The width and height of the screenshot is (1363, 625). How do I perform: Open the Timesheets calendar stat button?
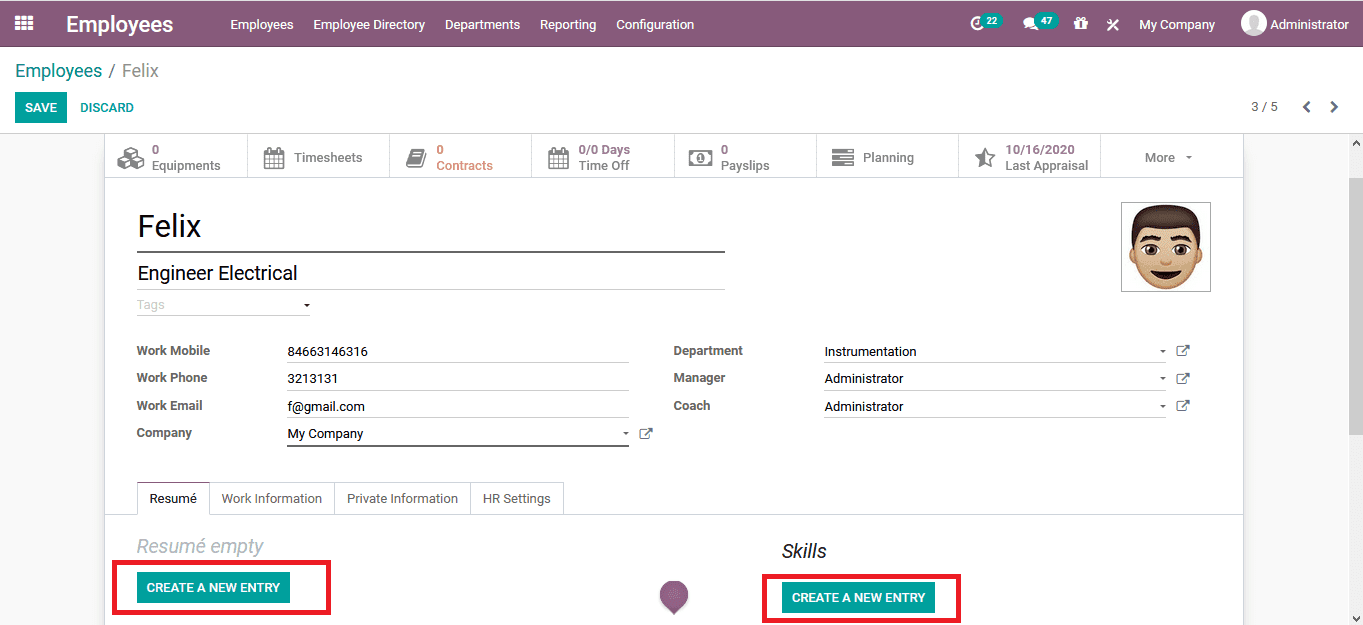(318, 157)
